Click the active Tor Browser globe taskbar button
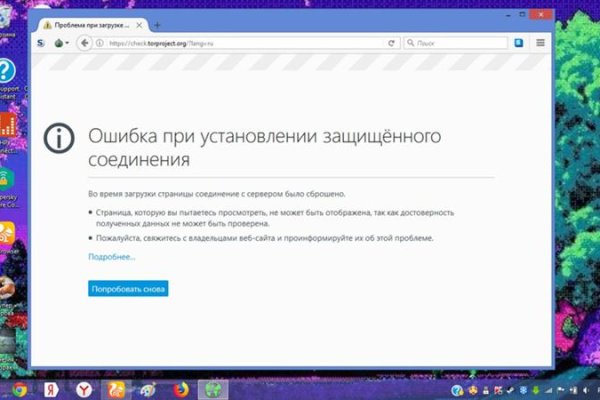Screen dimensions: 600x400 pos(214,389)
